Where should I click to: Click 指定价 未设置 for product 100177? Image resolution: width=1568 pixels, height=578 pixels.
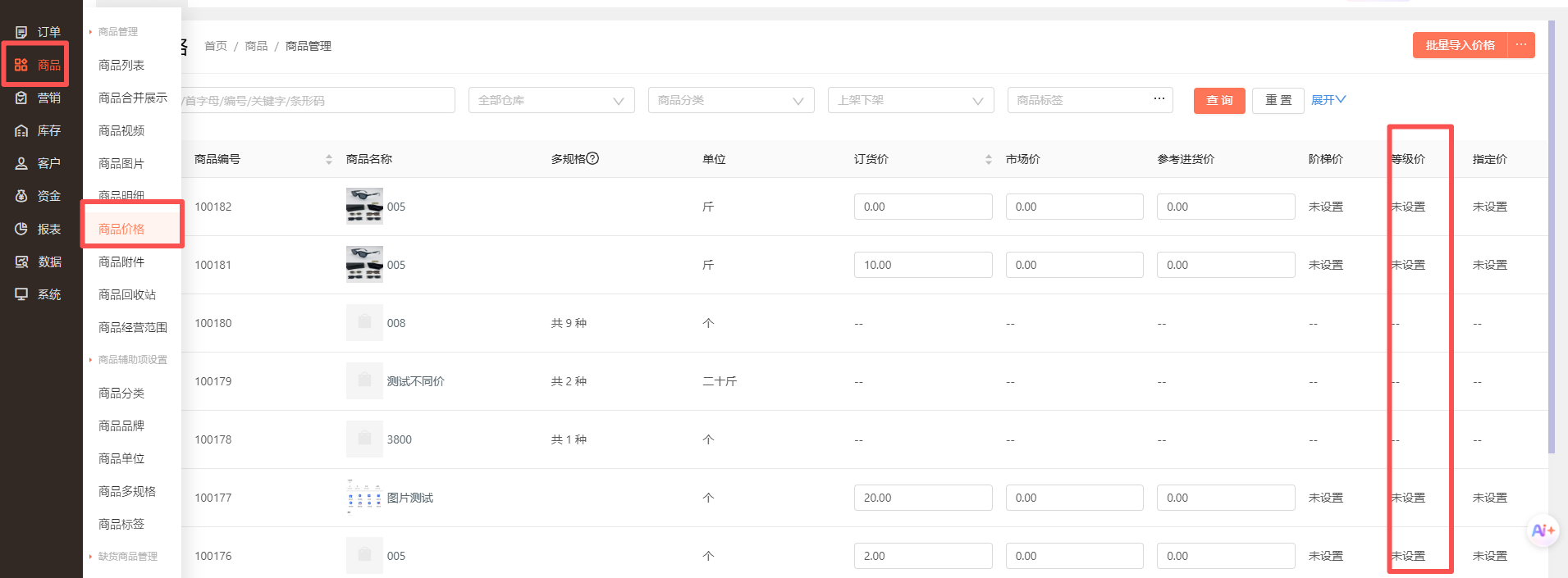click(x=1490, y=498)
